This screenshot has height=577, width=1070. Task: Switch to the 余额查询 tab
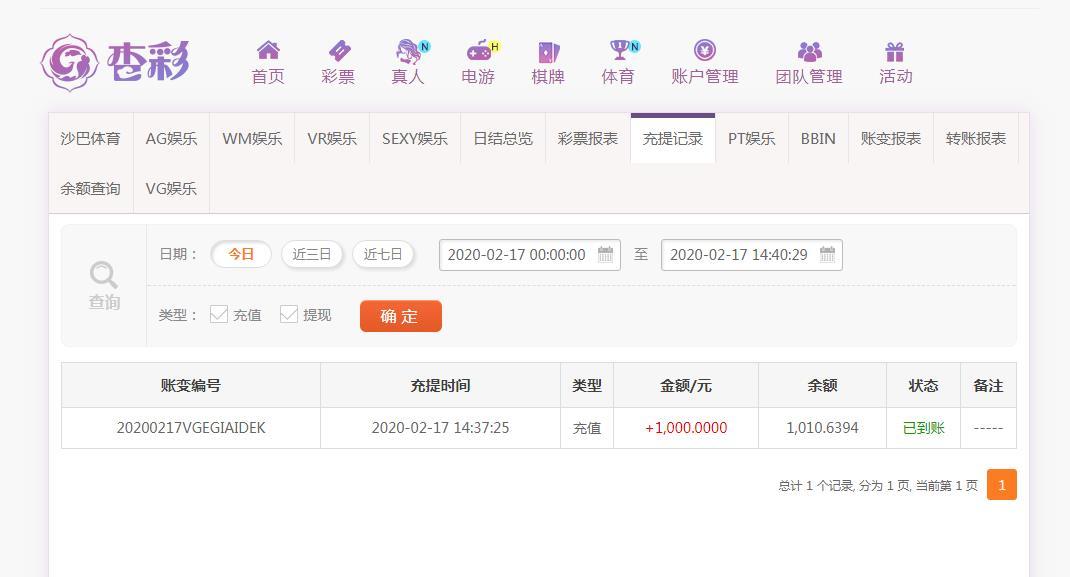(x=90, y=188)
